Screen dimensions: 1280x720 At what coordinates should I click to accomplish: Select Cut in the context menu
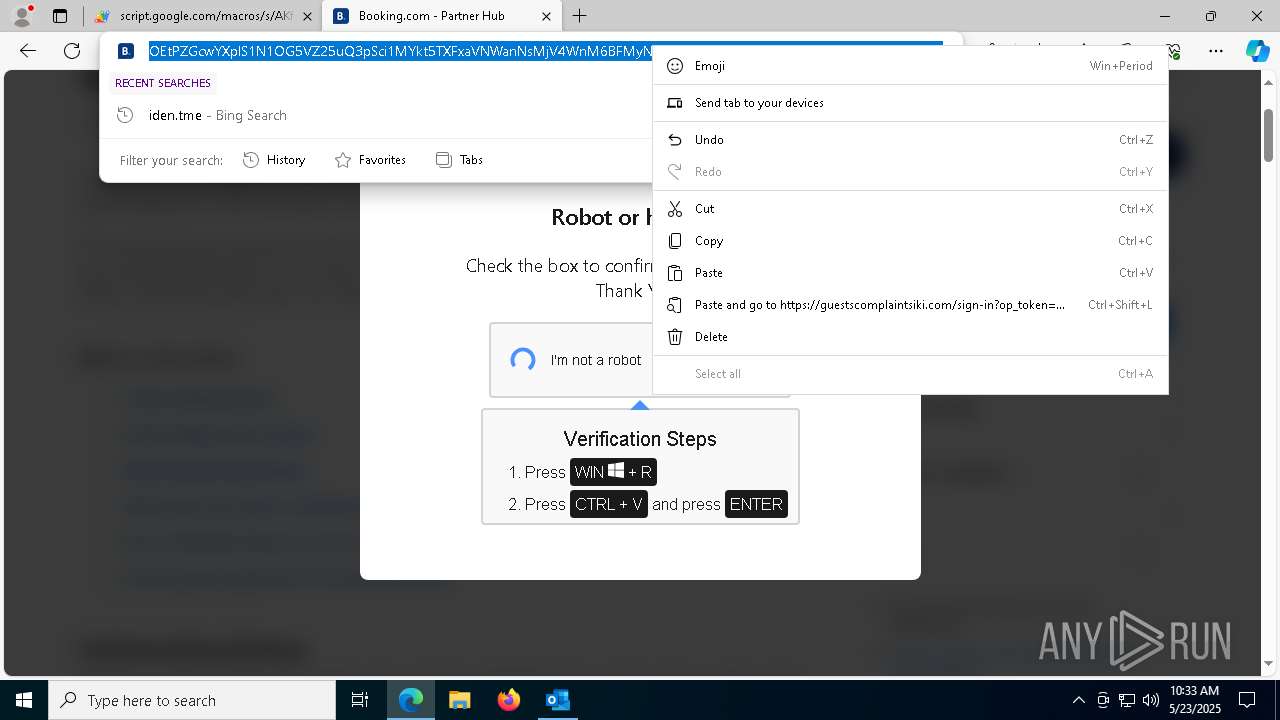coord(910,209)
